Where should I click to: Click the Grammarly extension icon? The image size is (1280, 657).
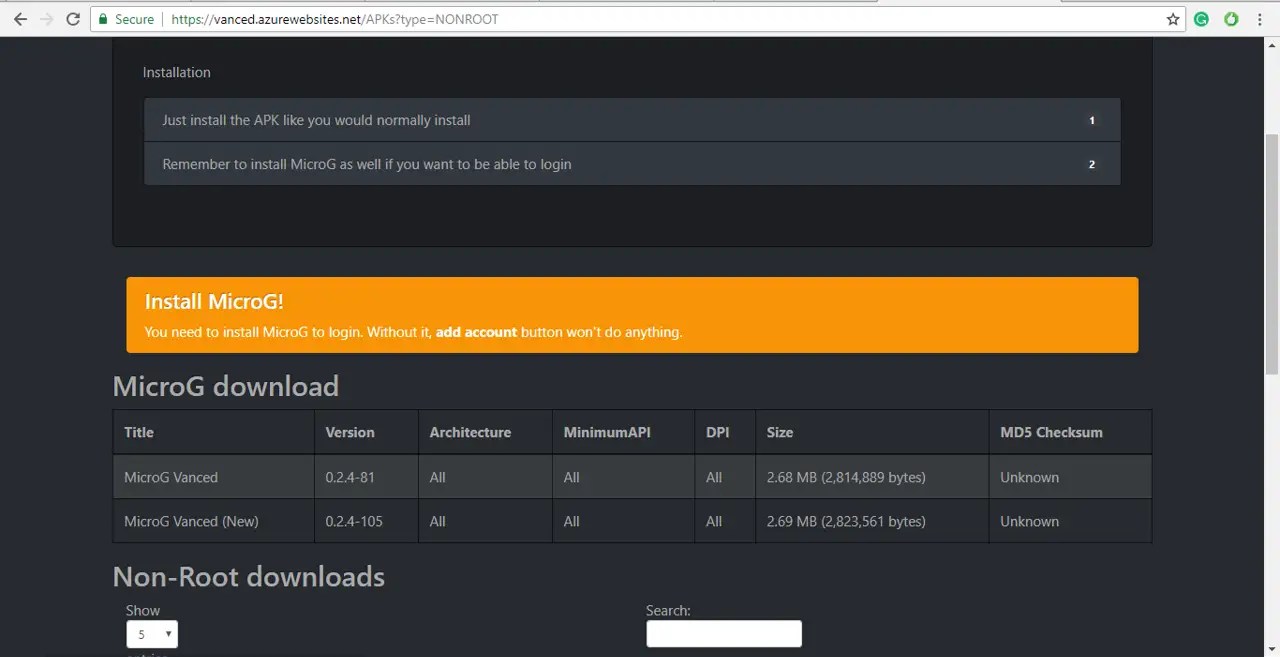coord(1201,19)
